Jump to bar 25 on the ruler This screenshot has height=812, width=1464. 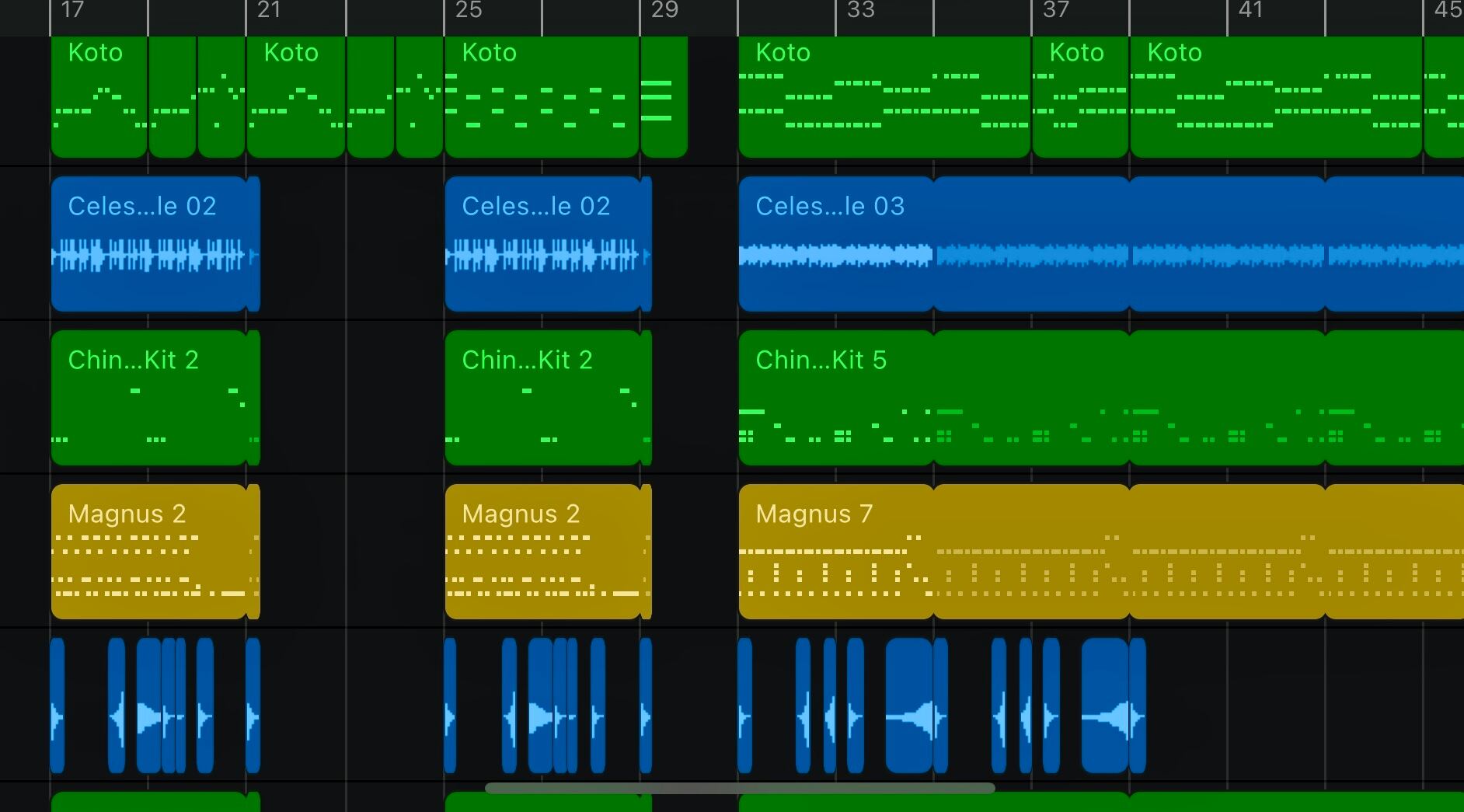pyautogui.click(x=468, y=11)
